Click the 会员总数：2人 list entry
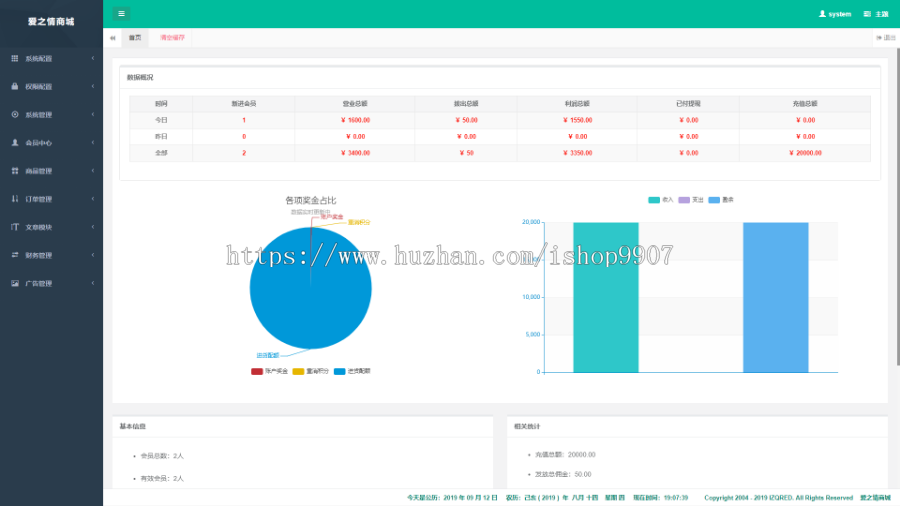The width and height of the screenshot is (900, 506). (x=162, y=456)
